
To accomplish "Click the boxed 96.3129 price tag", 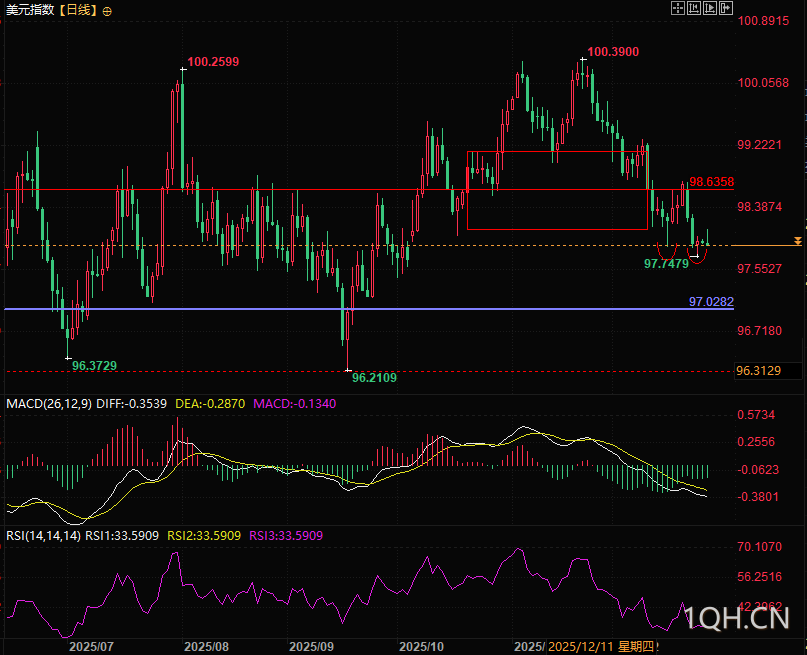I will point(768,370).
